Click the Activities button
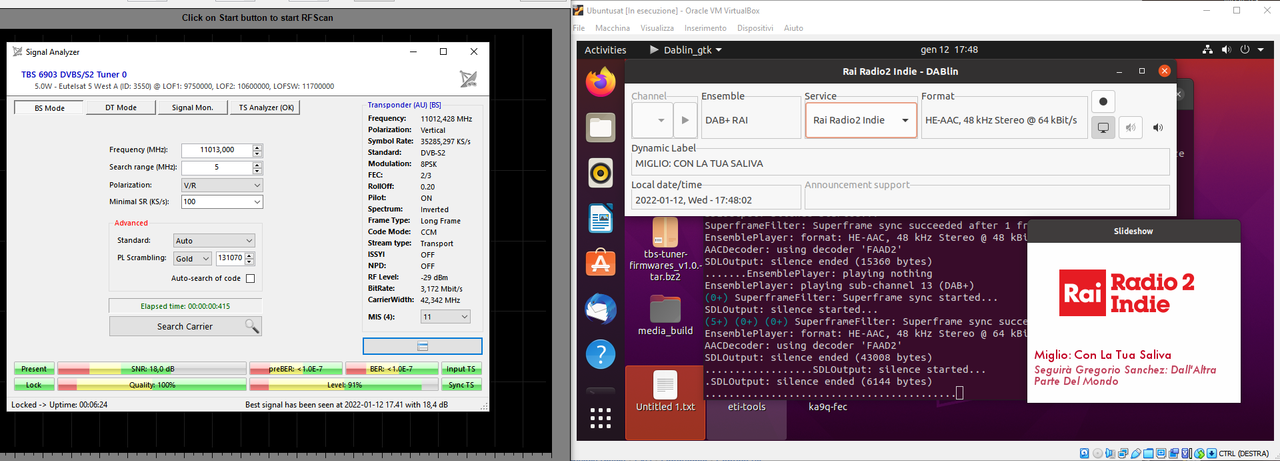 (x=605, y=49)
